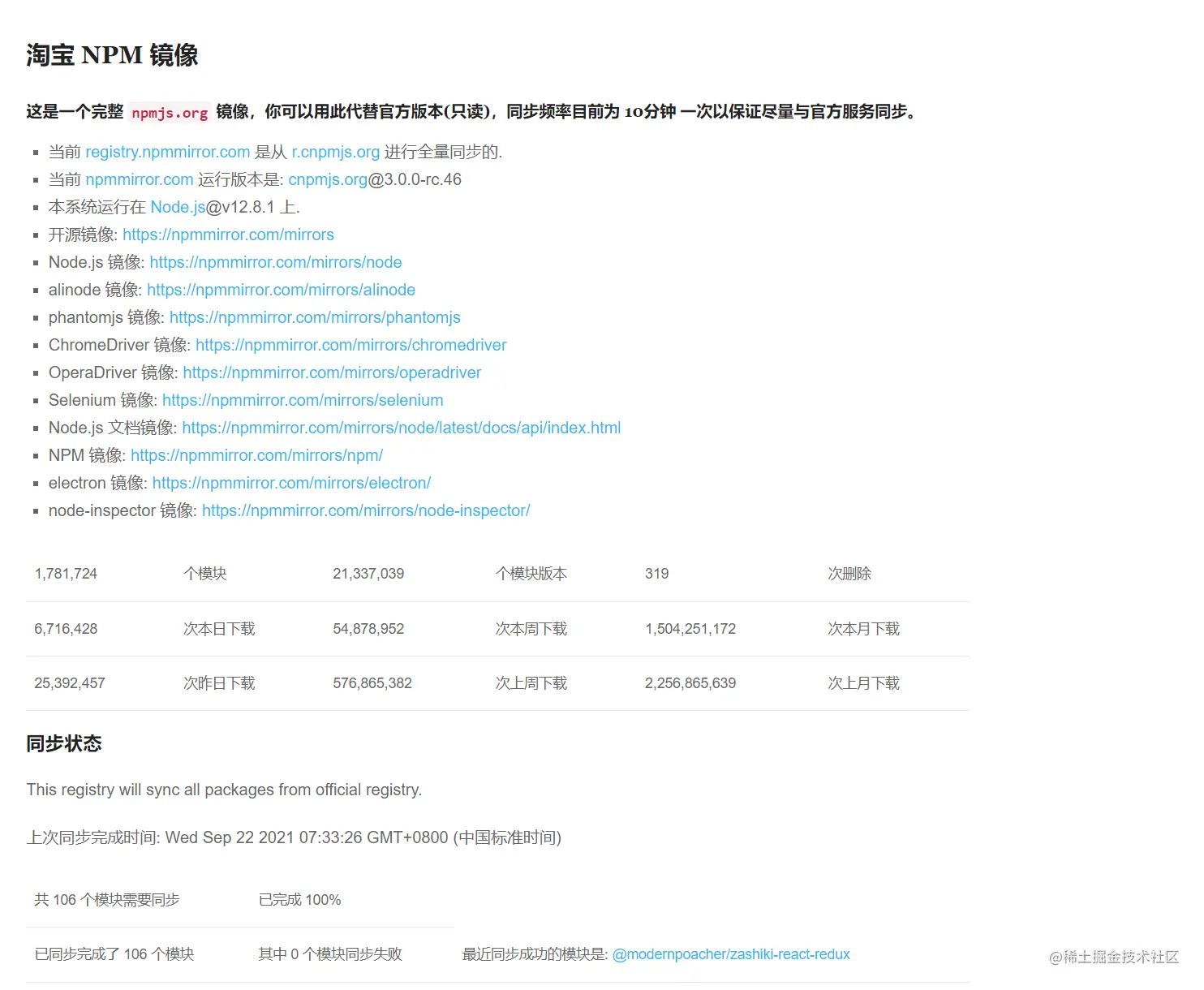Open the mirrors/alinode link

[x=281, y=290]
